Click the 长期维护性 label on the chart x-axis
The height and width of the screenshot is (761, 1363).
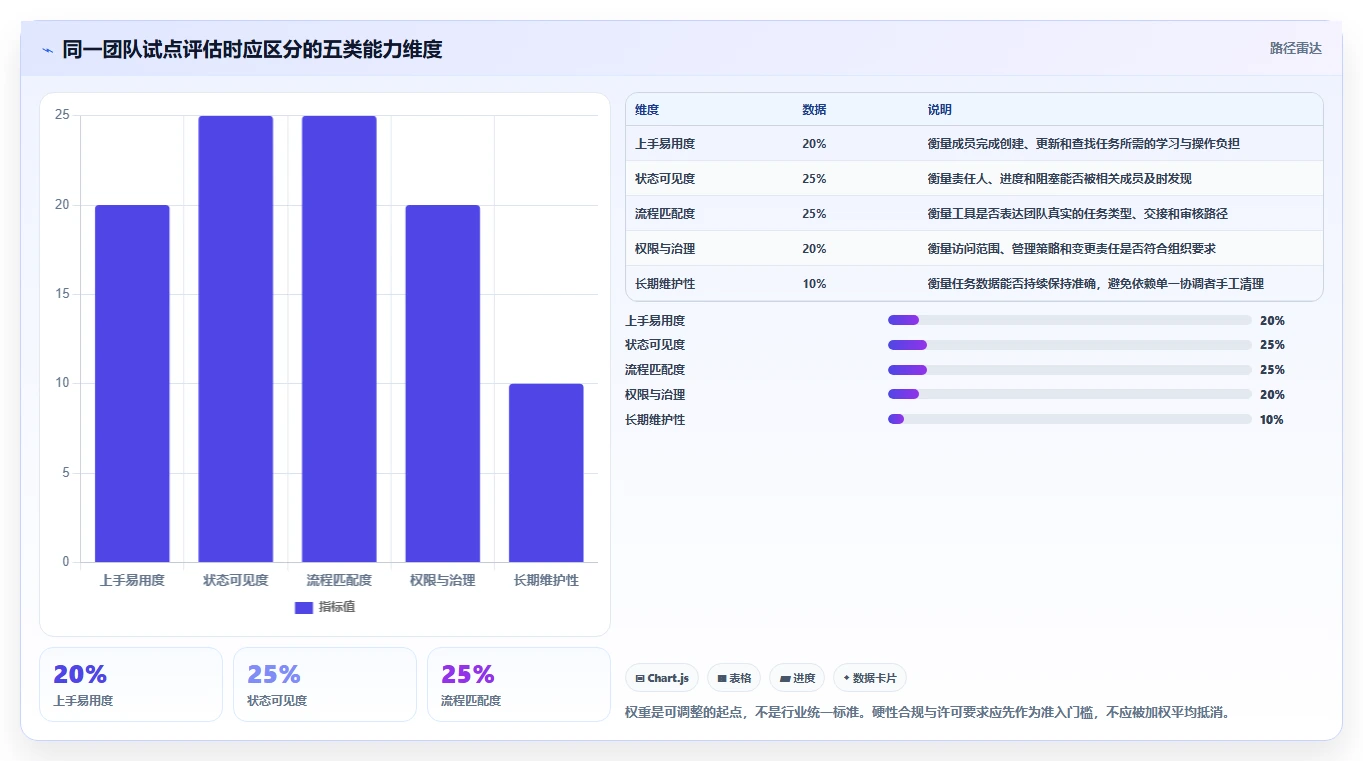coord(546,580)
